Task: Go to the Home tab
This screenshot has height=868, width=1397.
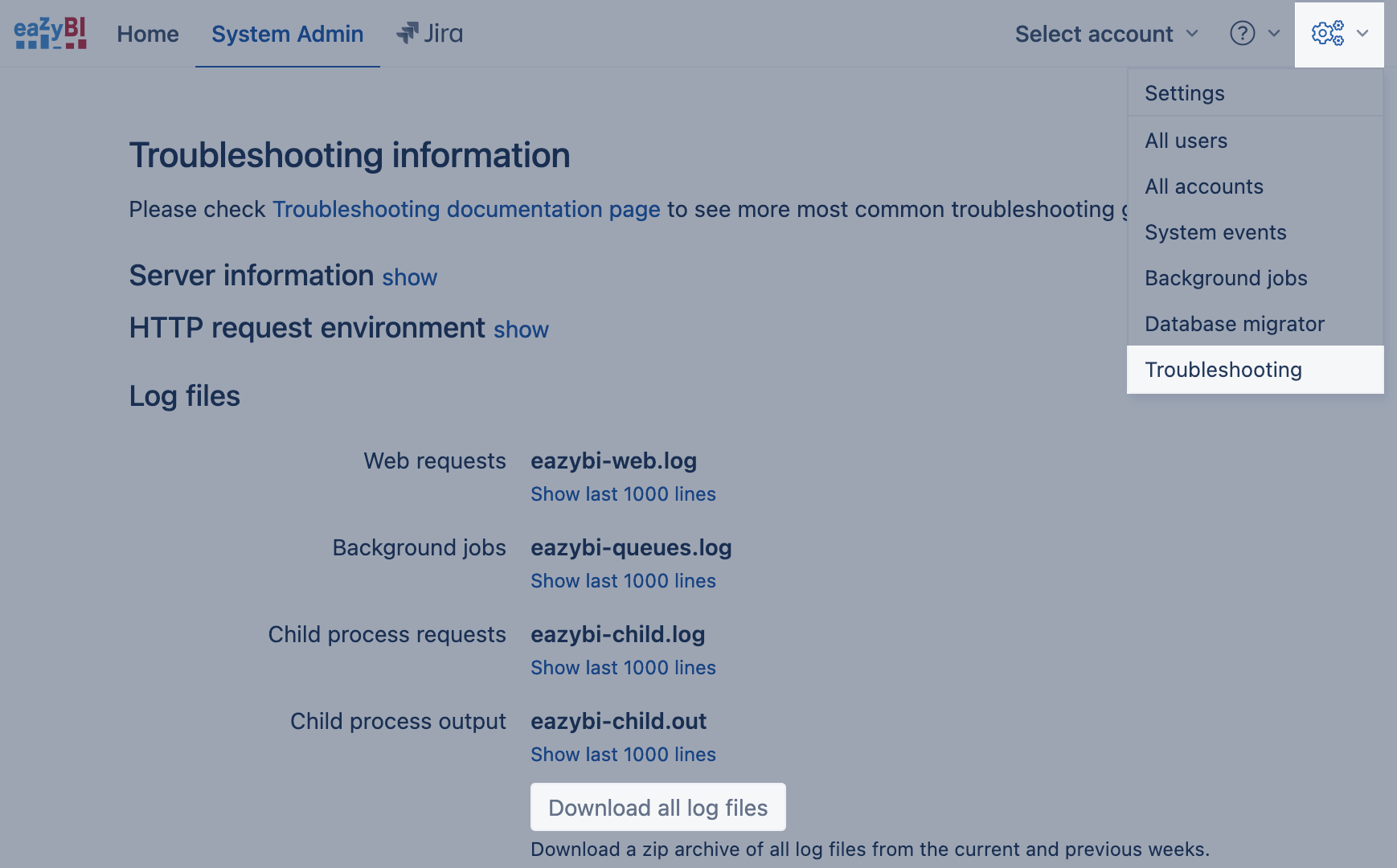Action: [148, 34]
